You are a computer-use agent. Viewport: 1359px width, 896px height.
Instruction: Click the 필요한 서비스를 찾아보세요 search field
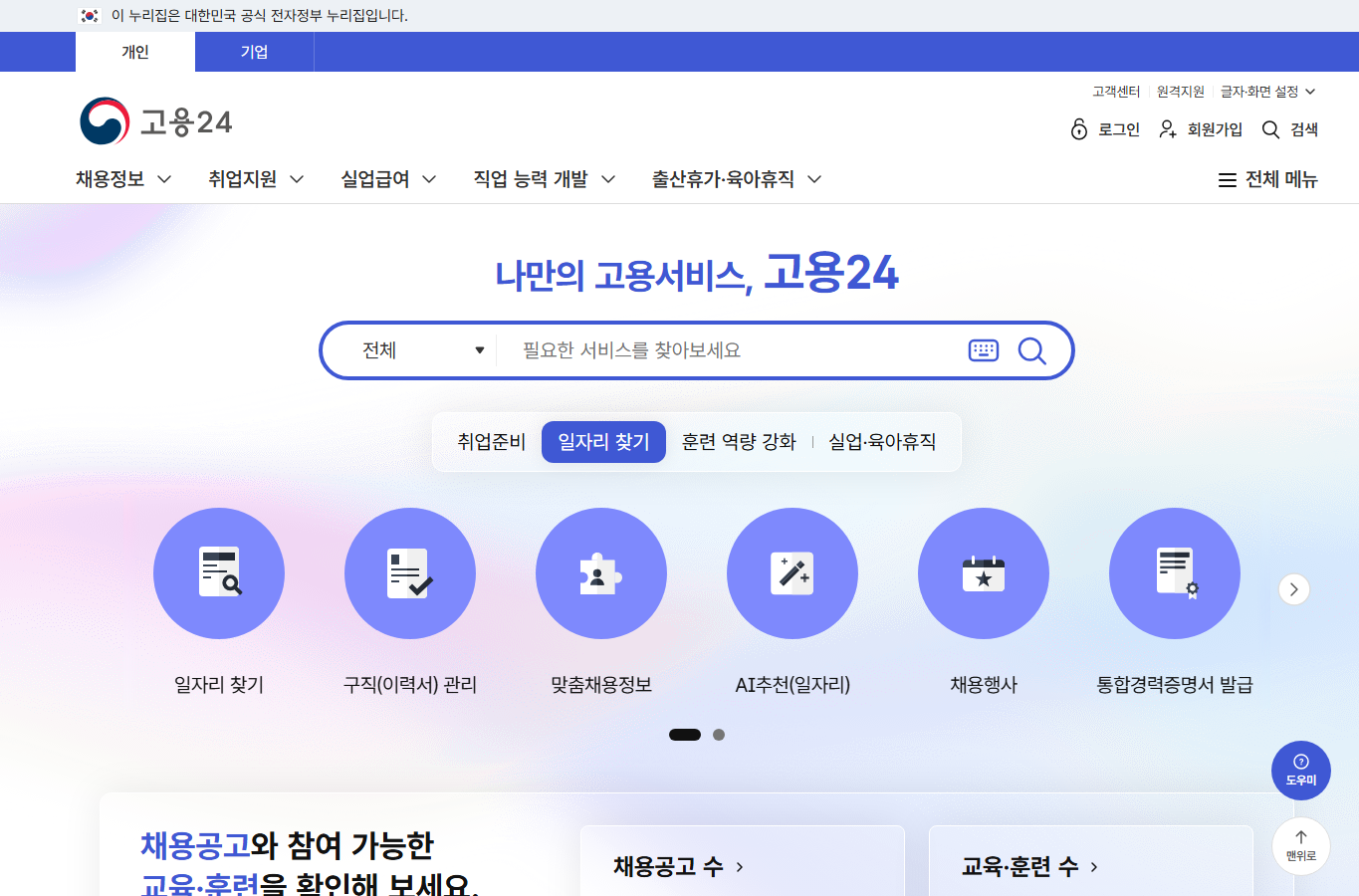(x=735, y=350)
